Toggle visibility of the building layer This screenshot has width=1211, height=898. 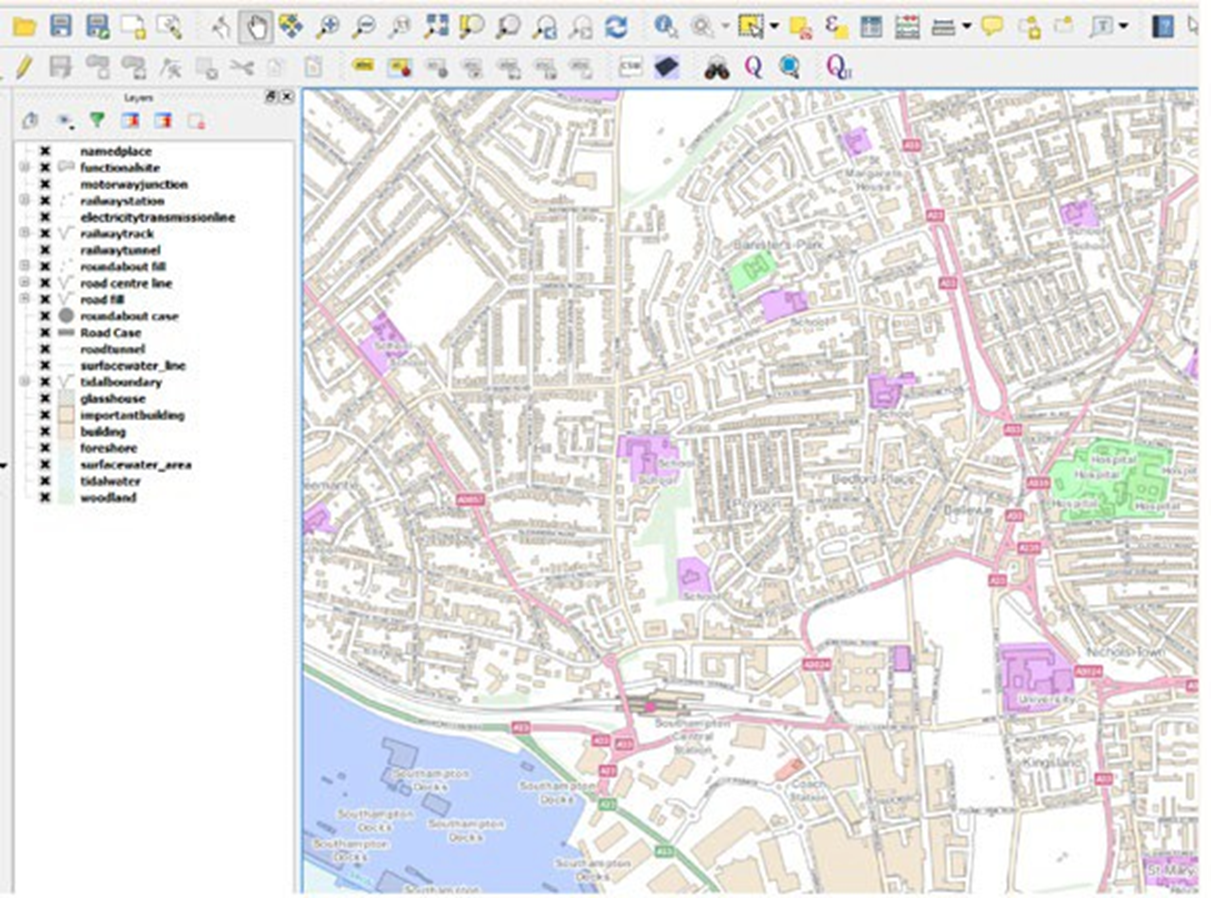click(x=46, y=431)
